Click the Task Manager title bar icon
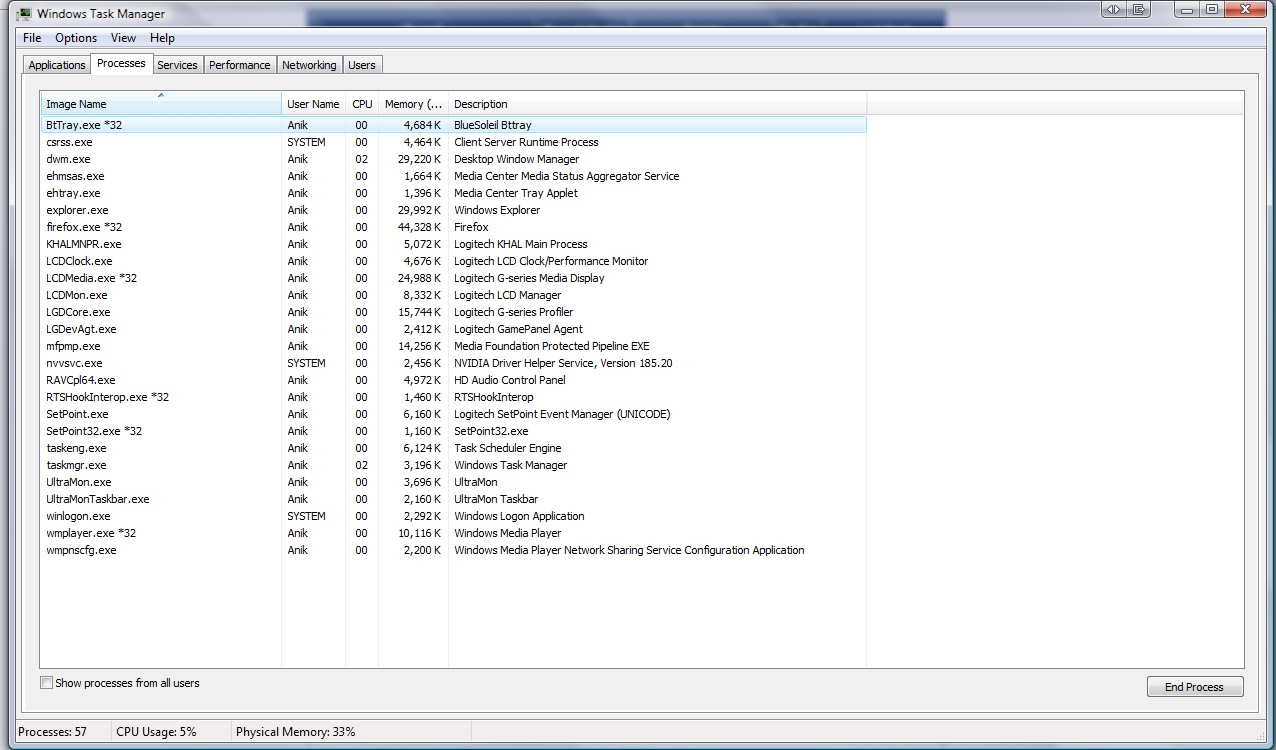This screenshot has width=1276, height=750. click(24, 14)
